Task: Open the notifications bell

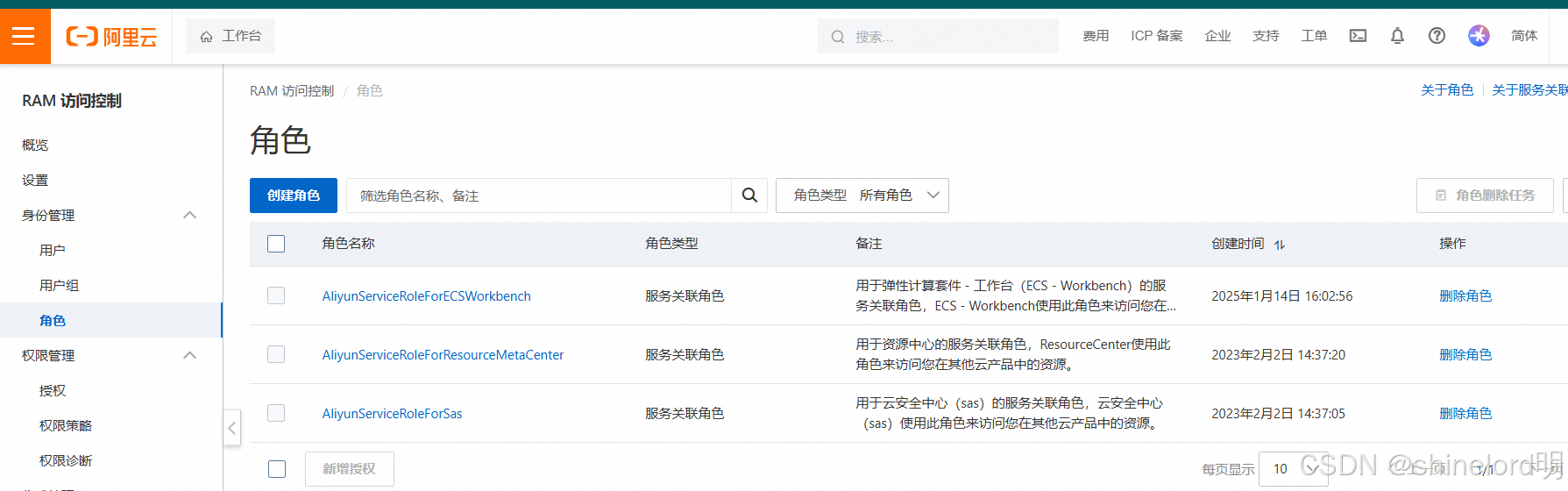Action: pyautogui.click(x=1397, y=36)
